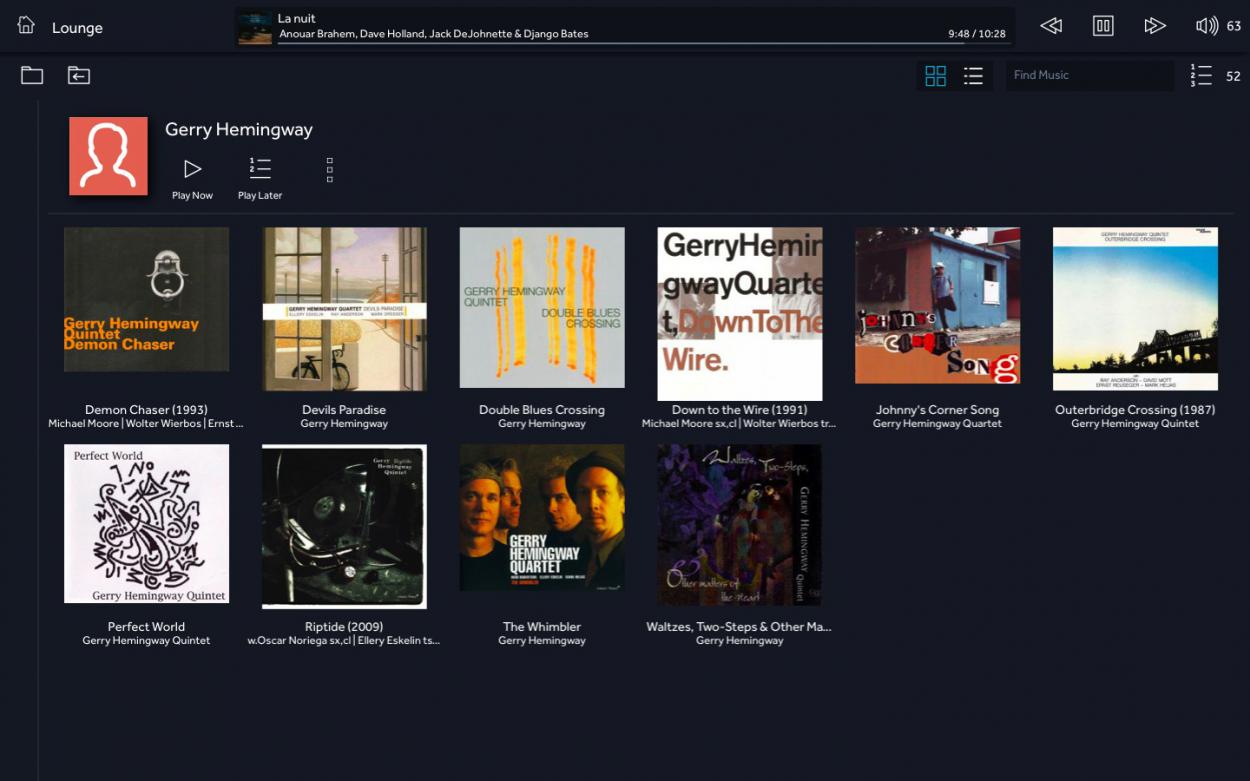Click the Home icon next to Lounge
The image size is (1250, 781).
[x=26, y=26]
